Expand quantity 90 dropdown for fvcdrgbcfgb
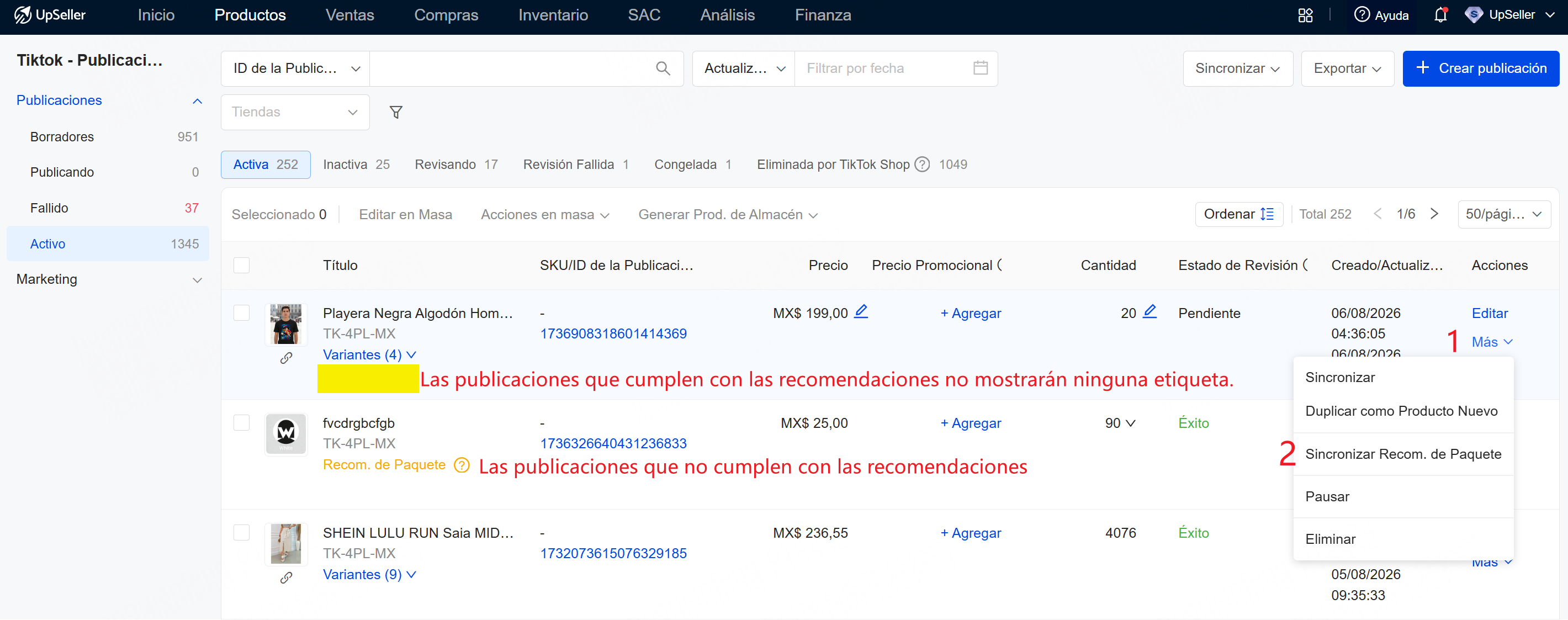The image size is (1568, 620). pos(1130,423)
